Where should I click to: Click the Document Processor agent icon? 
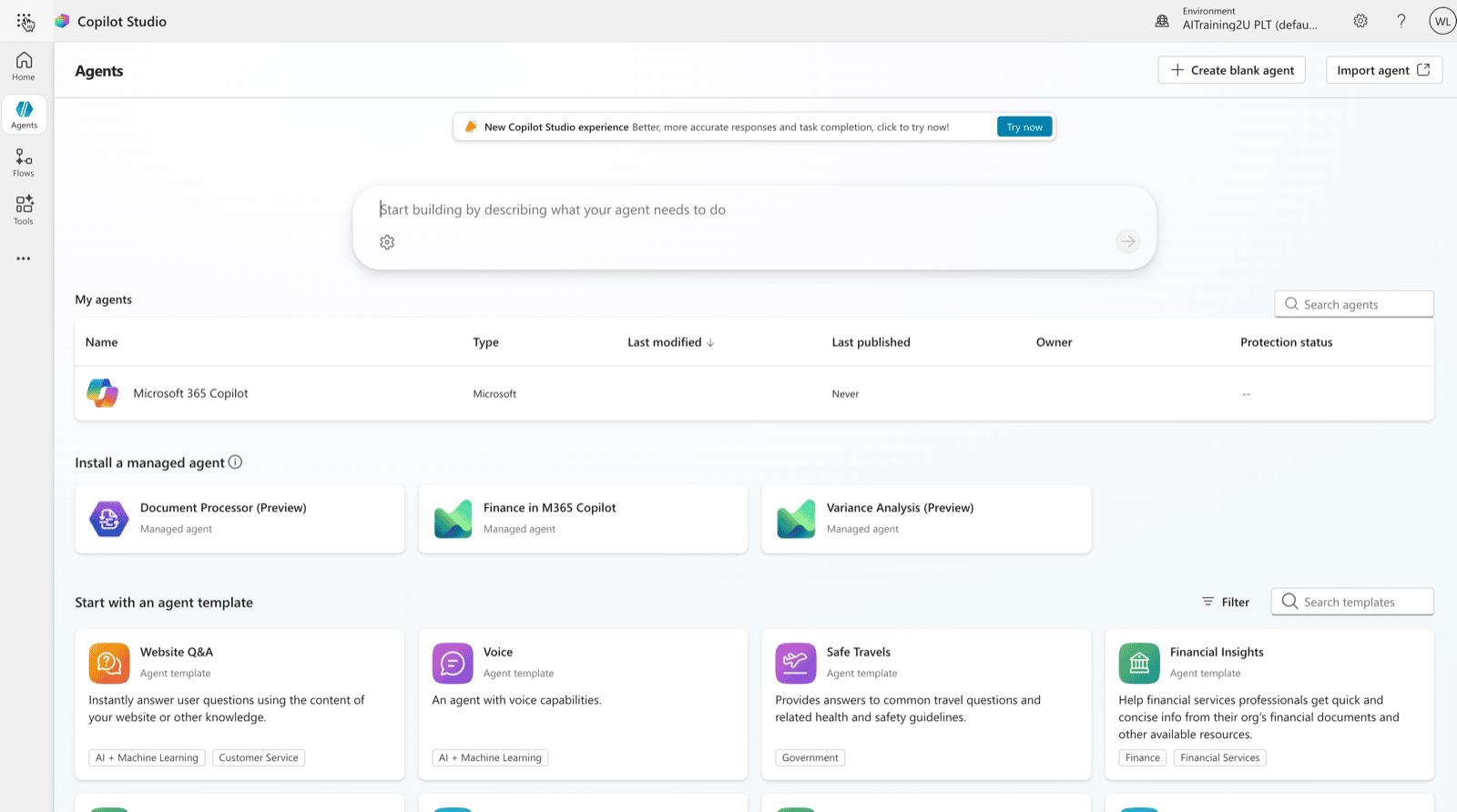pos(108,519)
